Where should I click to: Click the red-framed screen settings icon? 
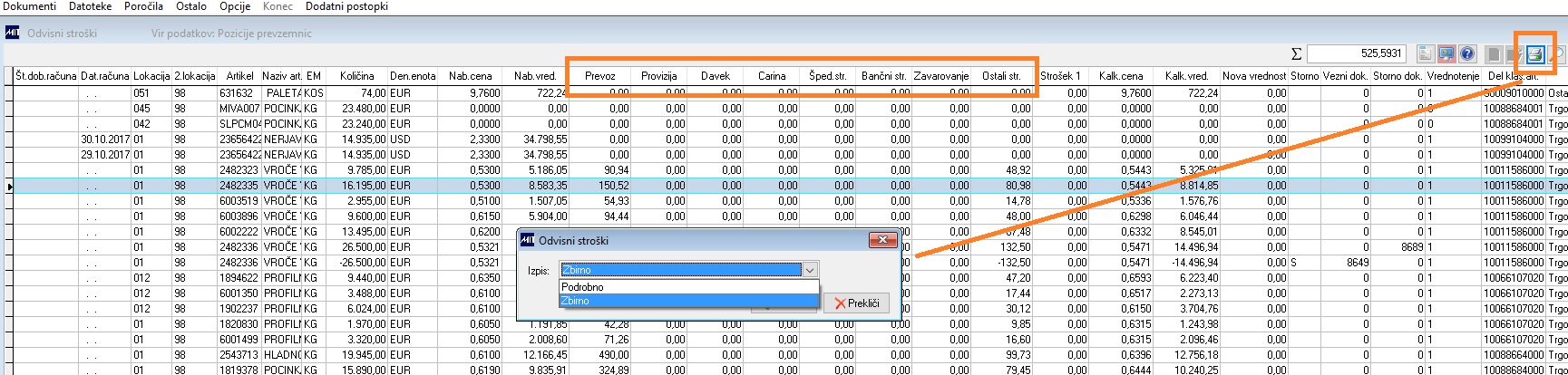[1446, 54]
